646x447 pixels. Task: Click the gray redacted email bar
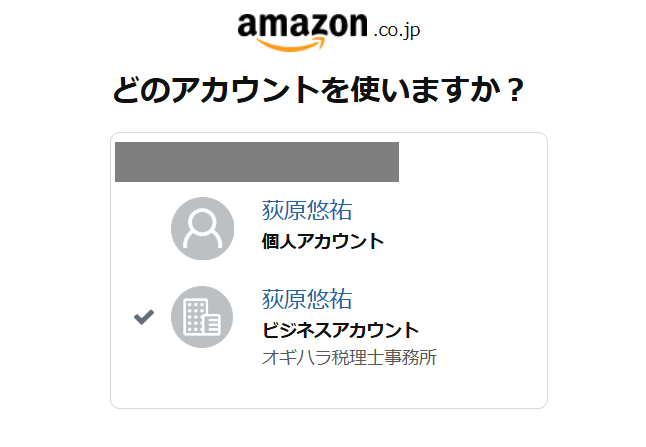[257, 162]
